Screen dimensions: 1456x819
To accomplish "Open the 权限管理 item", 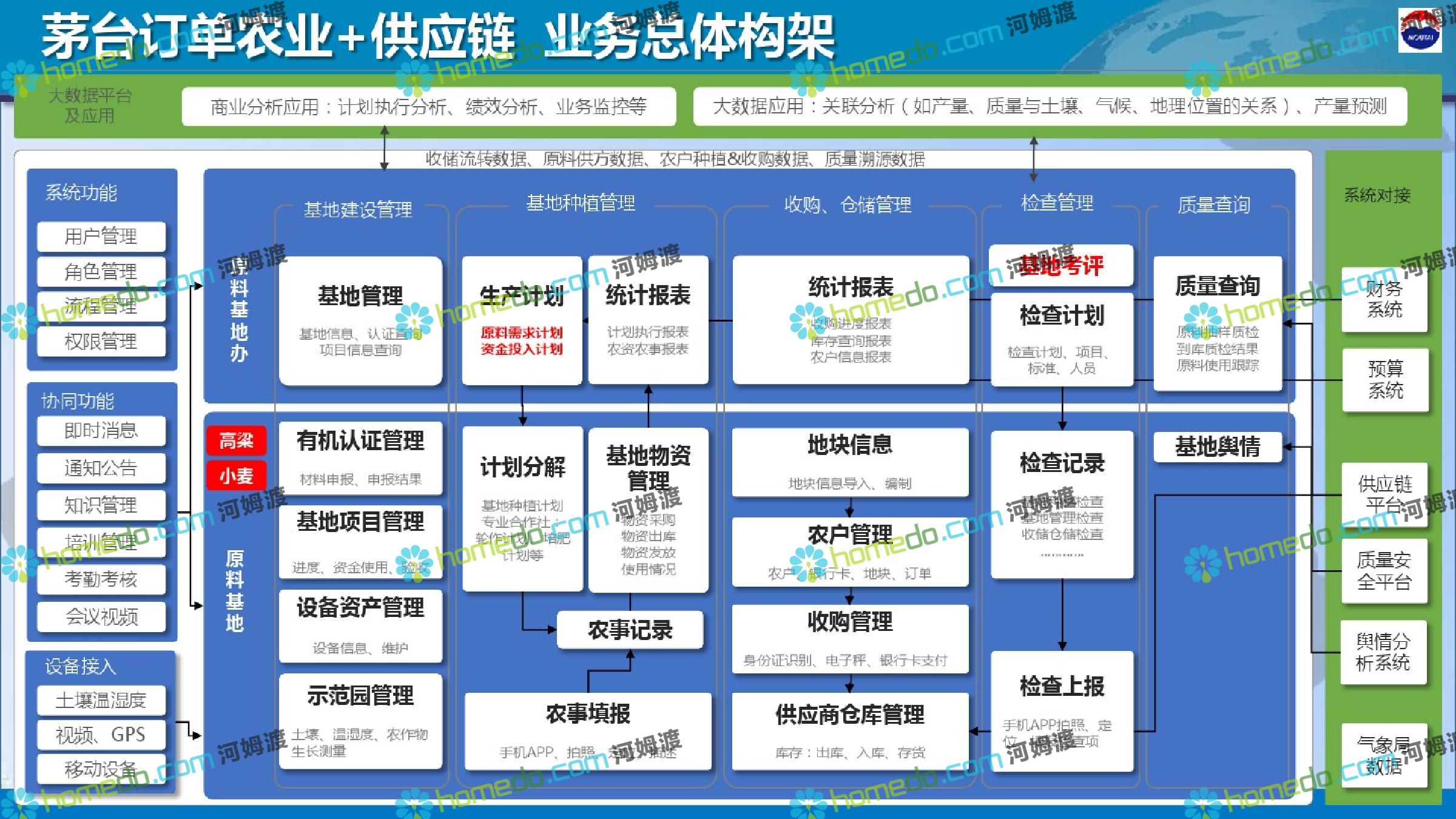I will (x=101, y=342).
